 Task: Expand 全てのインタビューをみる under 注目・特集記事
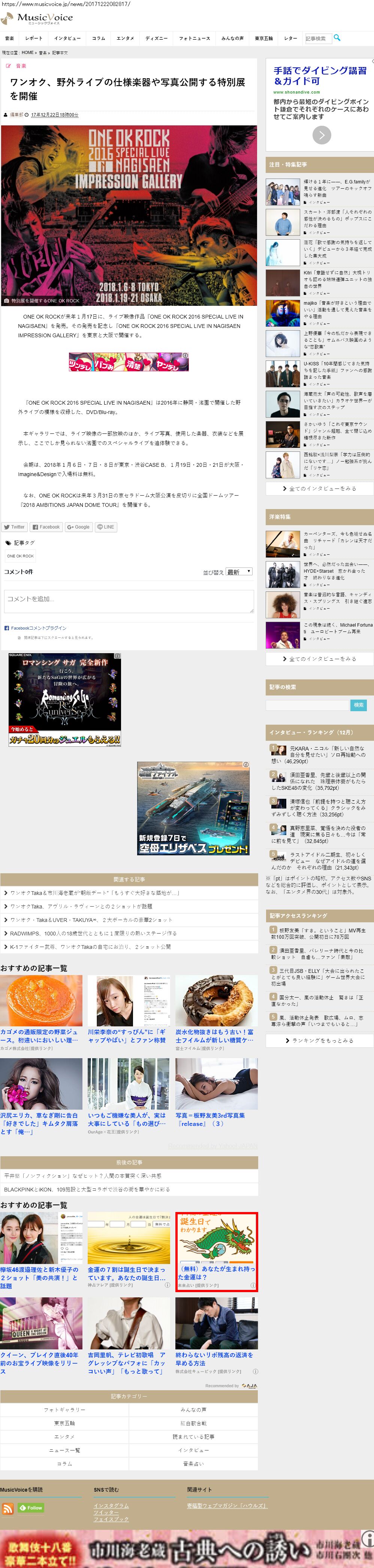pyautogui.click(x=320, y=488)
